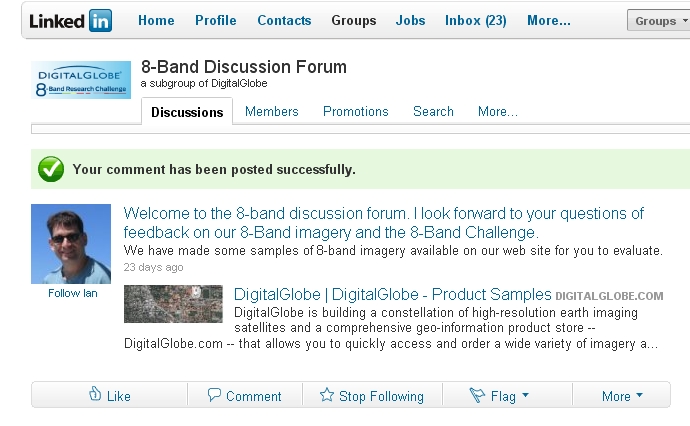Open Inbox (23) in top navigation
Image resolution: width=690 pixels, height=426 pixels.
(476, 20)
